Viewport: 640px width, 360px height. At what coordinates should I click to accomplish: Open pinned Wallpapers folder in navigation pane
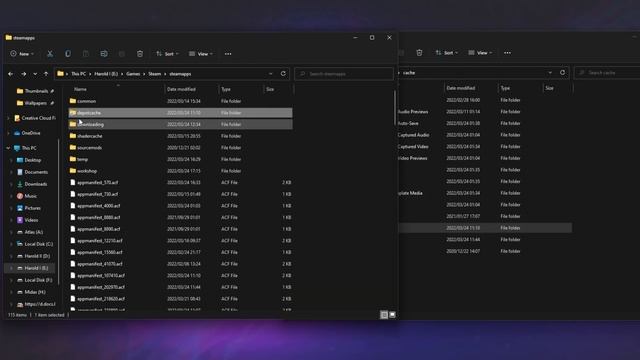[x=36, y=103]
